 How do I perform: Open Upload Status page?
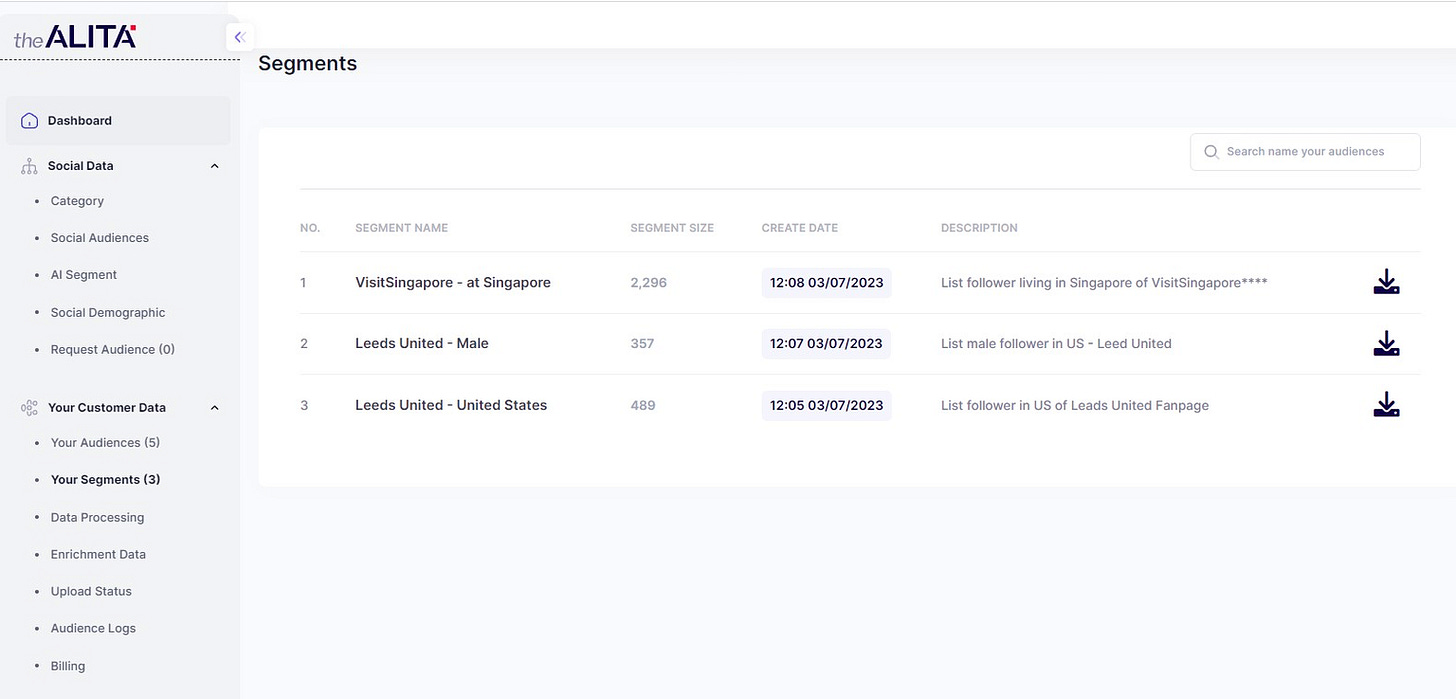point(91,591)
